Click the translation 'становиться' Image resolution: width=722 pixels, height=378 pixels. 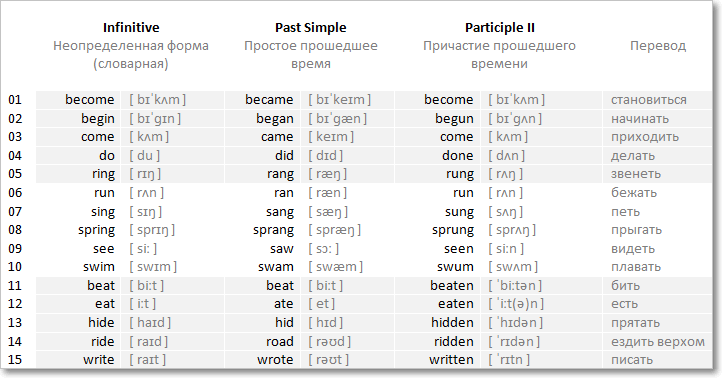648,100
